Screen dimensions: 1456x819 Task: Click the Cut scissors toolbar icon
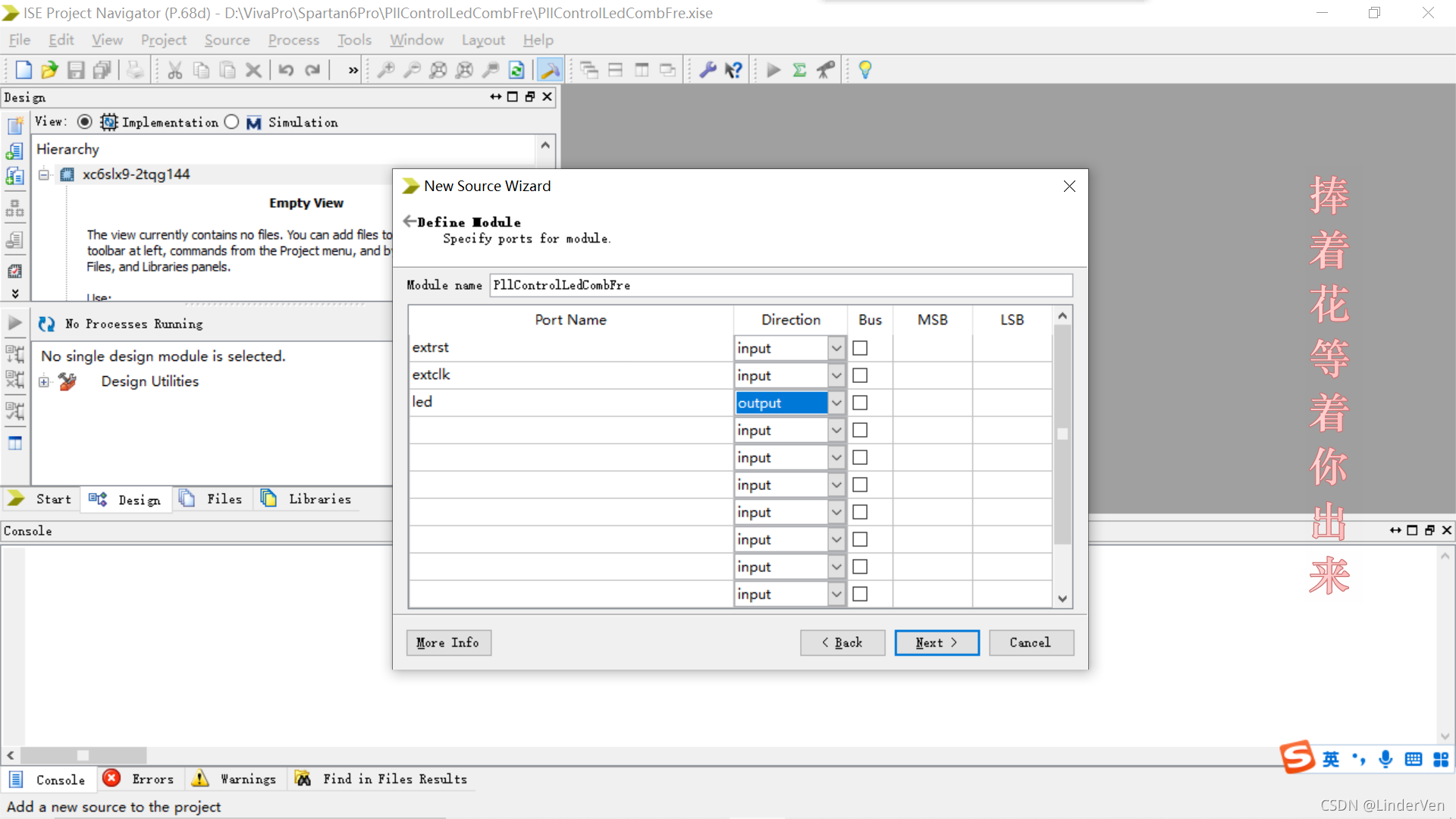[x=175, y=70]
